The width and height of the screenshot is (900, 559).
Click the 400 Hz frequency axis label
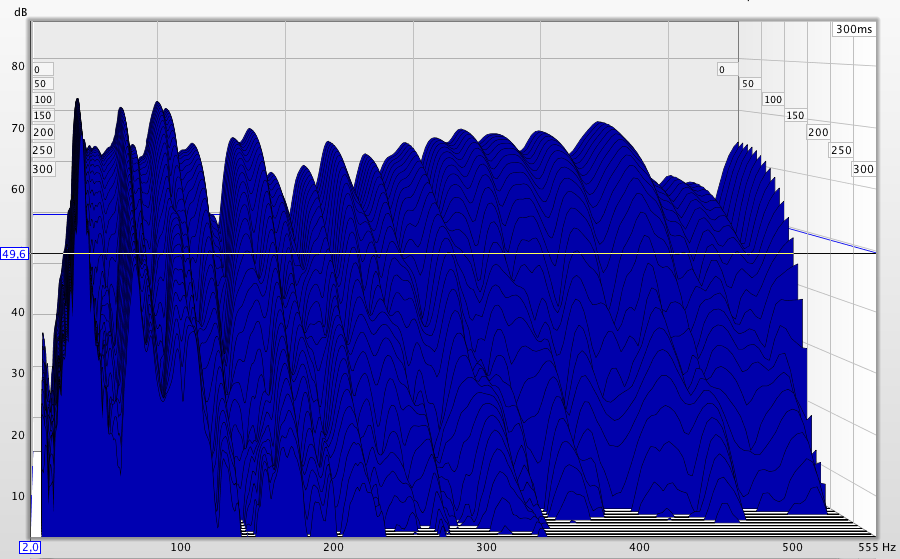[x=639, y=547]
